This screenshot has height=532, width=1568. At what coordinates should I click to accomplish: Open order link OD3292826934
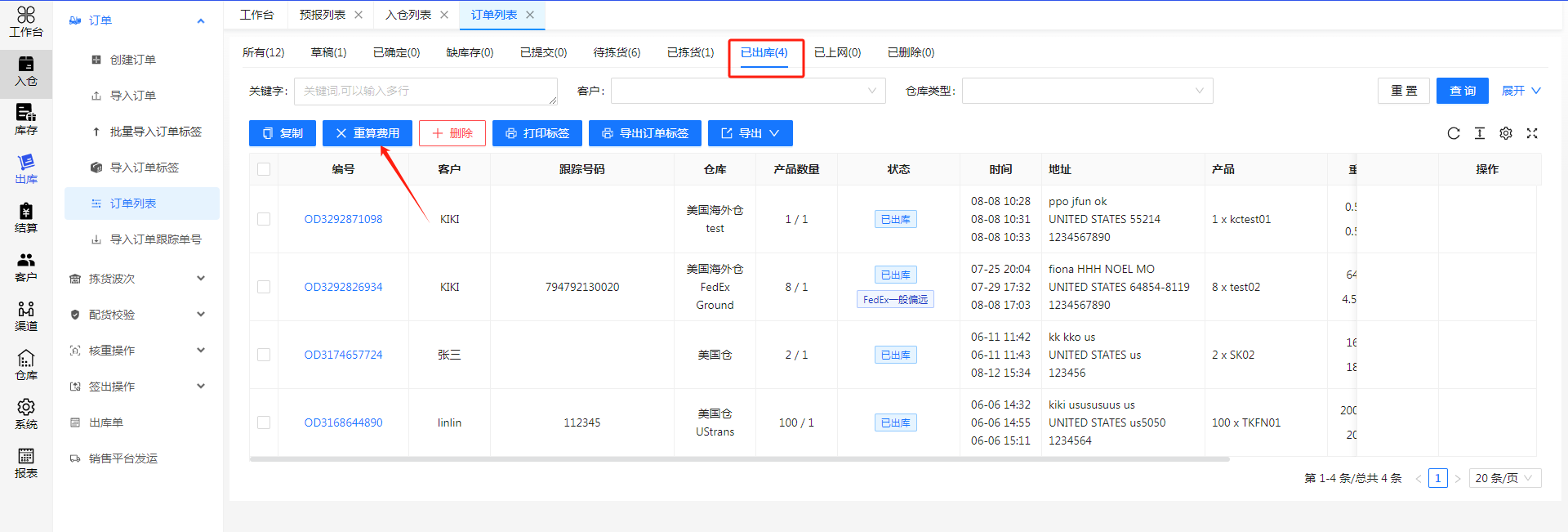tap(343, 287)
